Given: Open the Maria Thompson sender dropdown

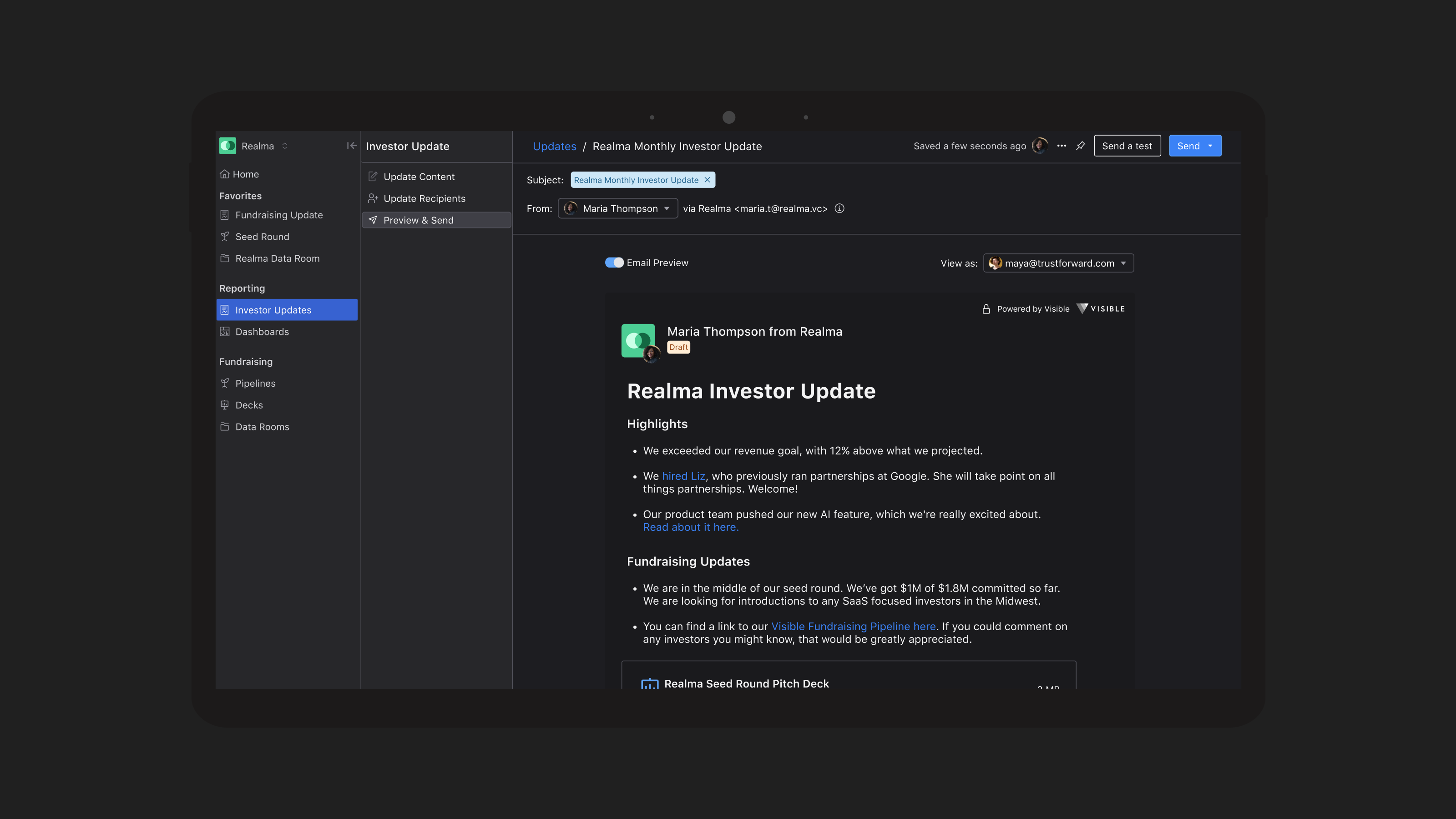Looking at the screenshot, I should pos(618,208).
